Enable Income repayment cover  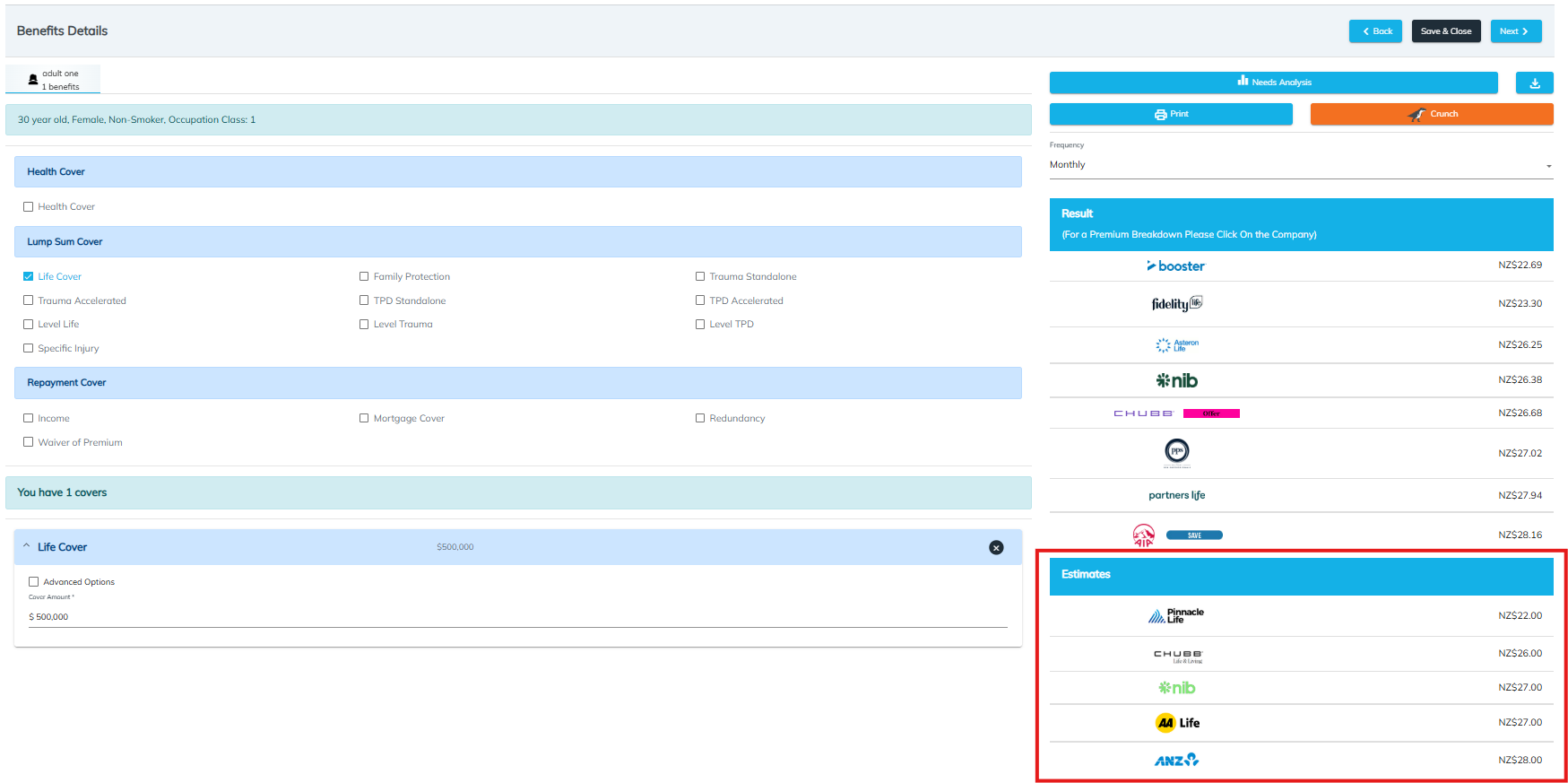[29, 418]
